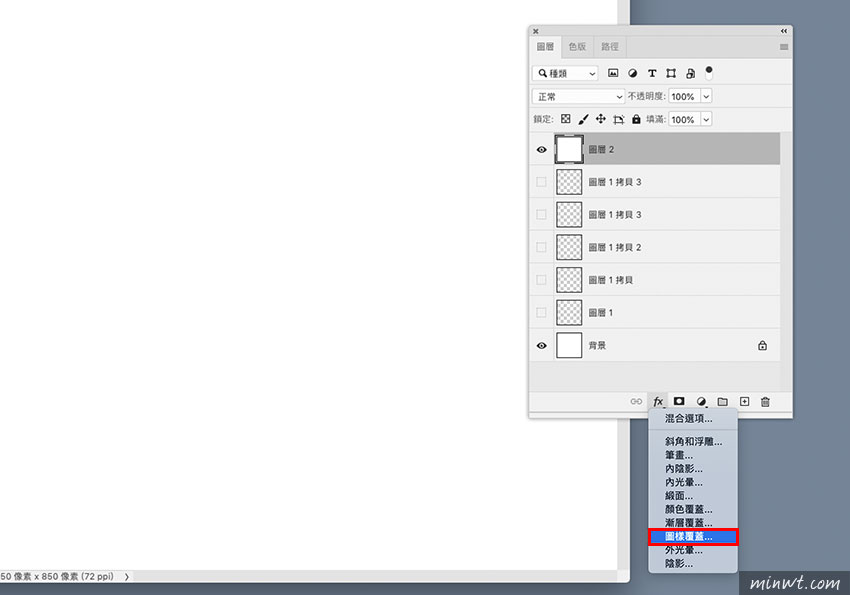
Task: Open the fx layer style button
Action: (658, 402)
